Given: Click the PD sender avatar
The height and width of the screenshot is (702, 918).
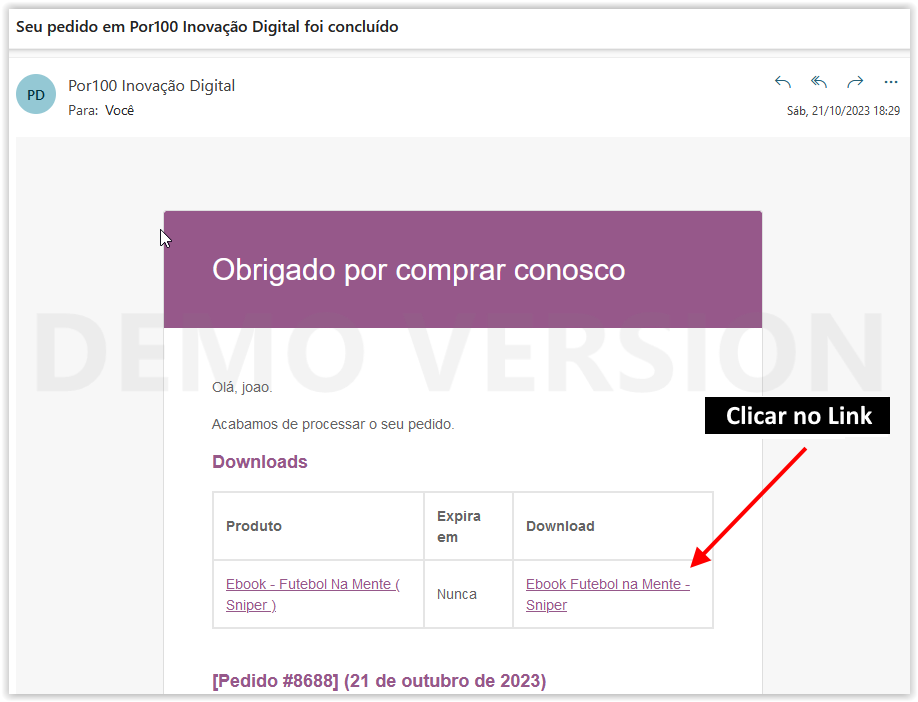Looking at the screenshot, I should pos(36,95).
